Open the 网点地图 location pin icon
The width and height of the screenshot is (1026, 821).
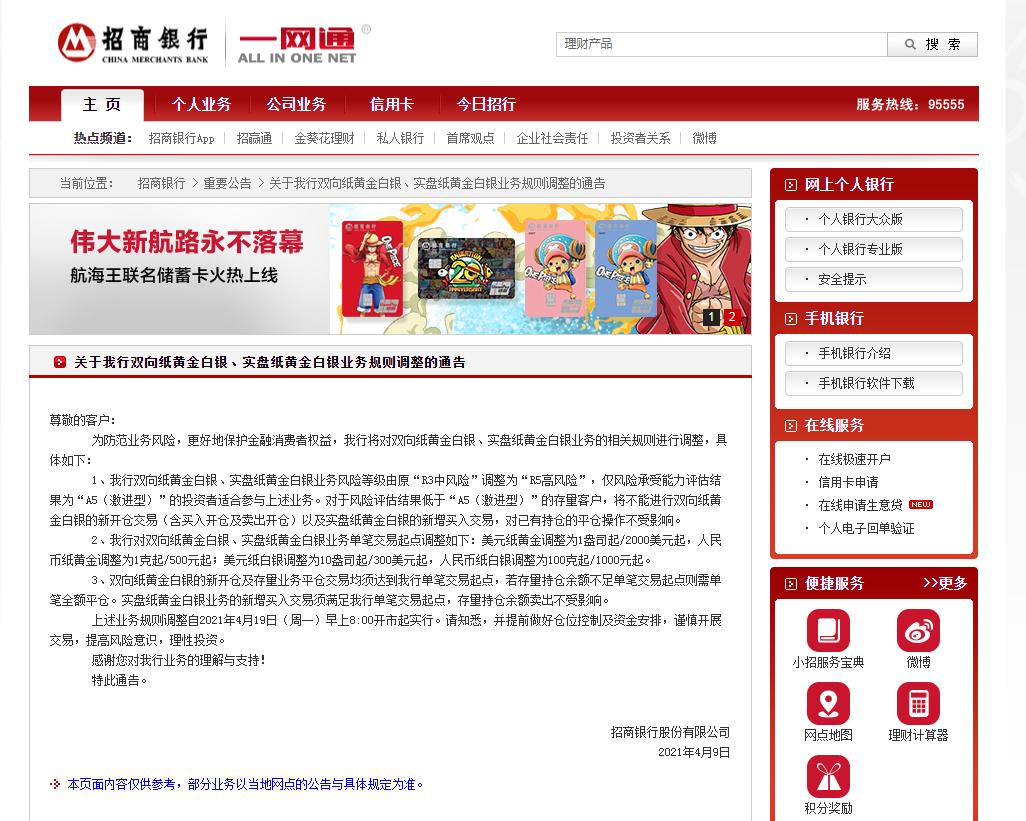828,704
